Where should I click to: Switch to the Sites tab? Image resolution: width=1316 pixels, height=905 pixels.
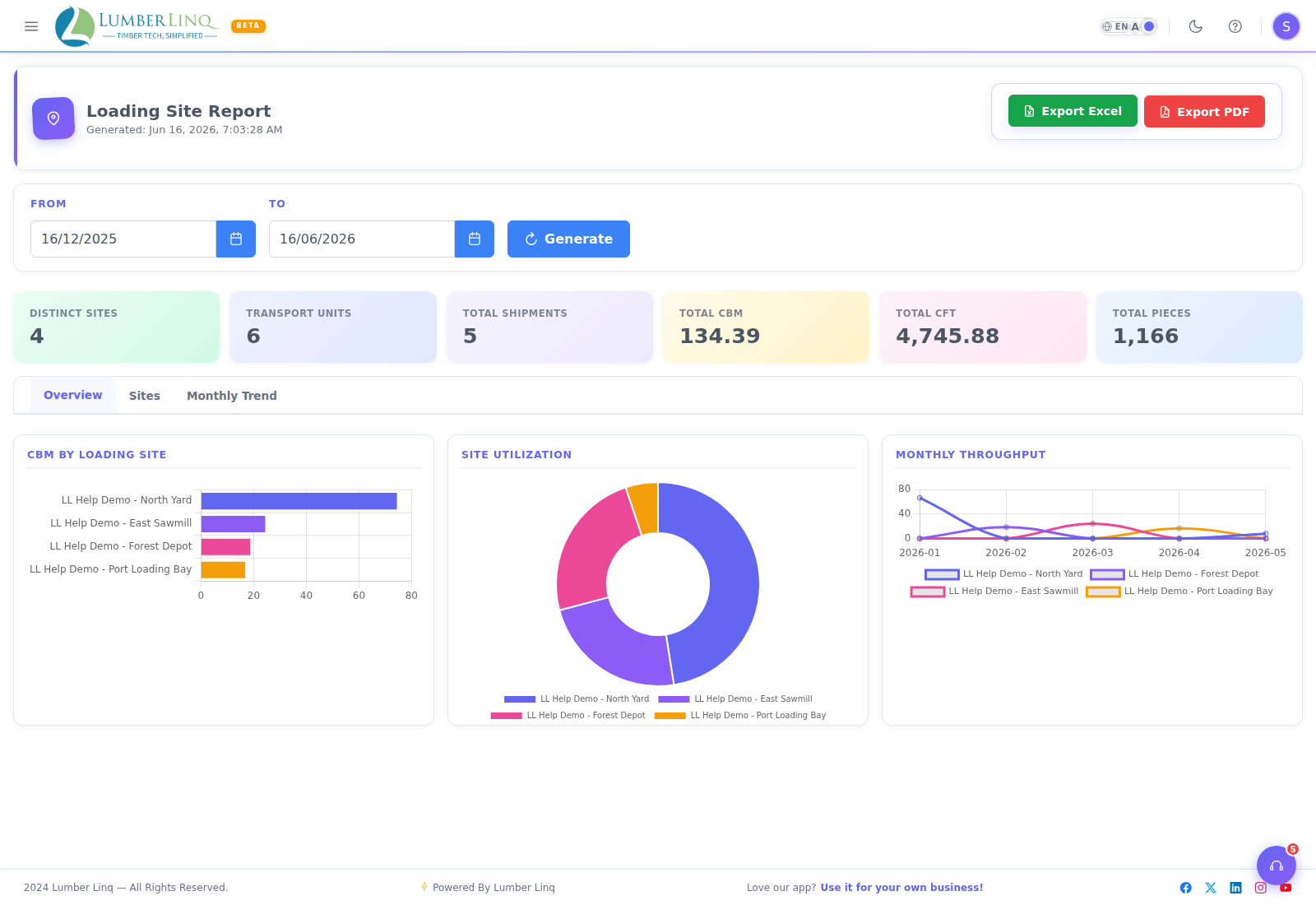pyautogui.click(x=145, y=396)
